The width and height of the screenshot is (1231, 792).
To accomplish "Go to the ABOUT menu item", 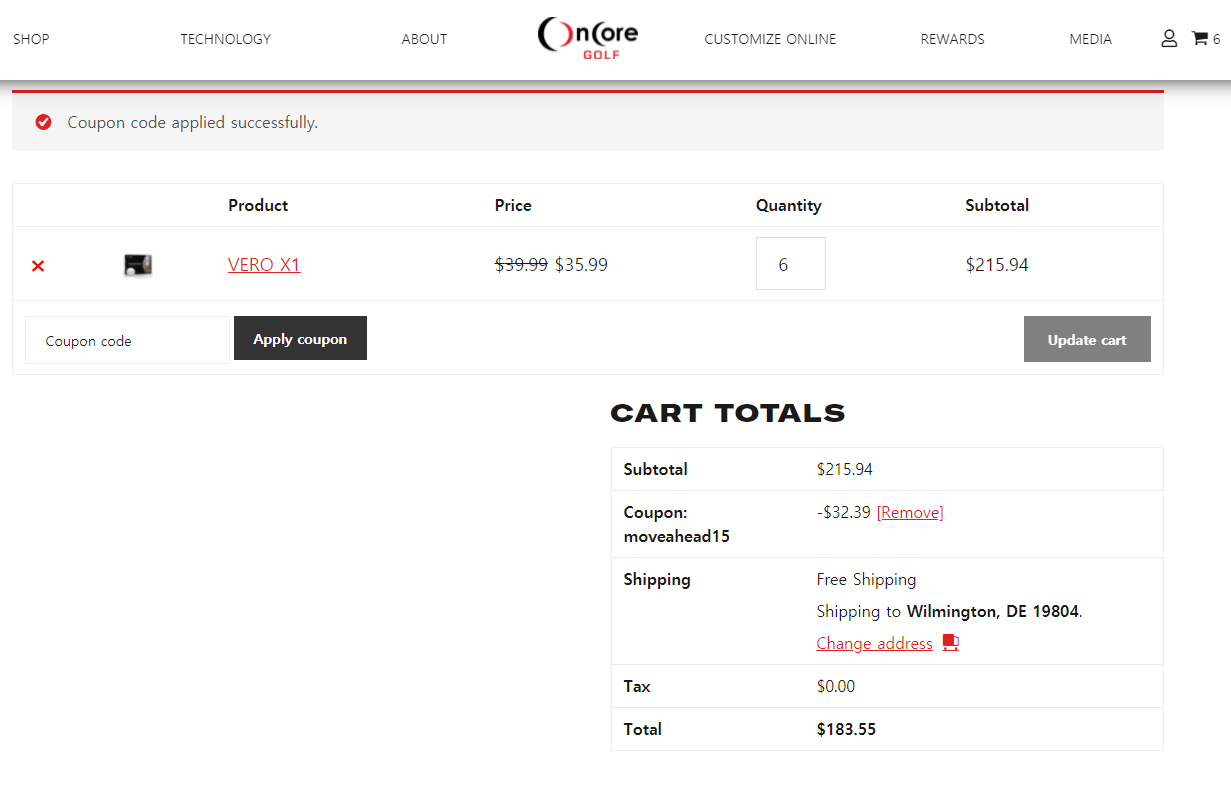I will (424, 39).
